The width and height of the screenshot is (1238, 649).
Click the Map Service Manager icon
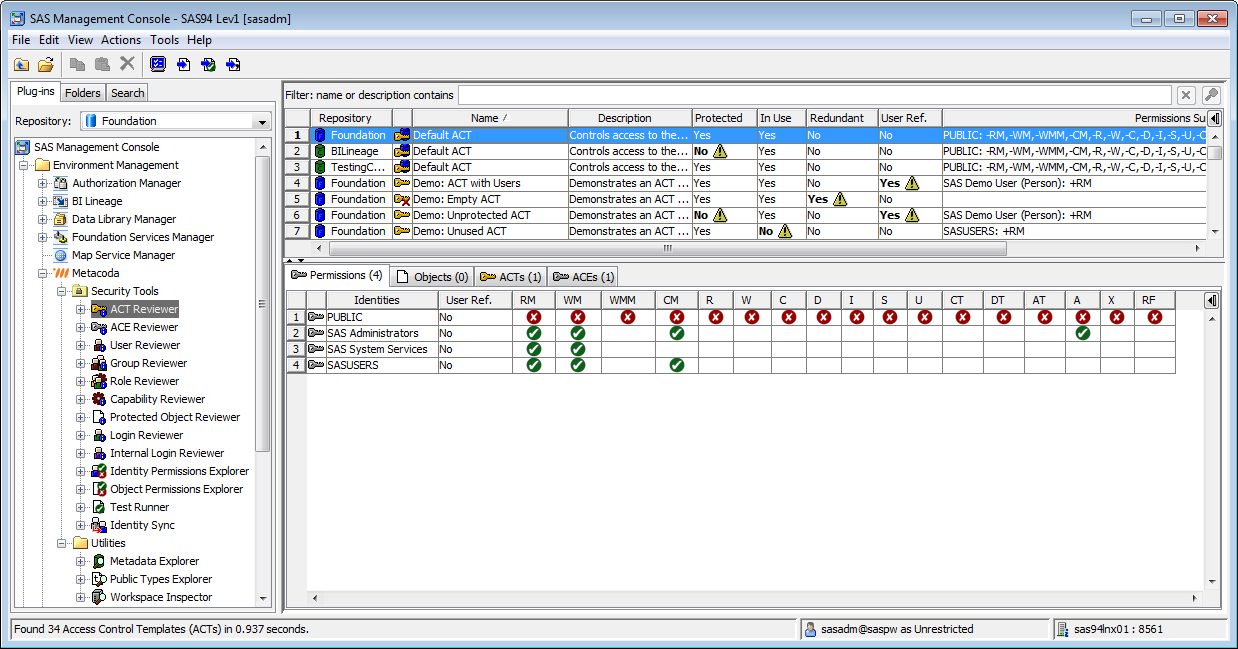pos(61,255)
